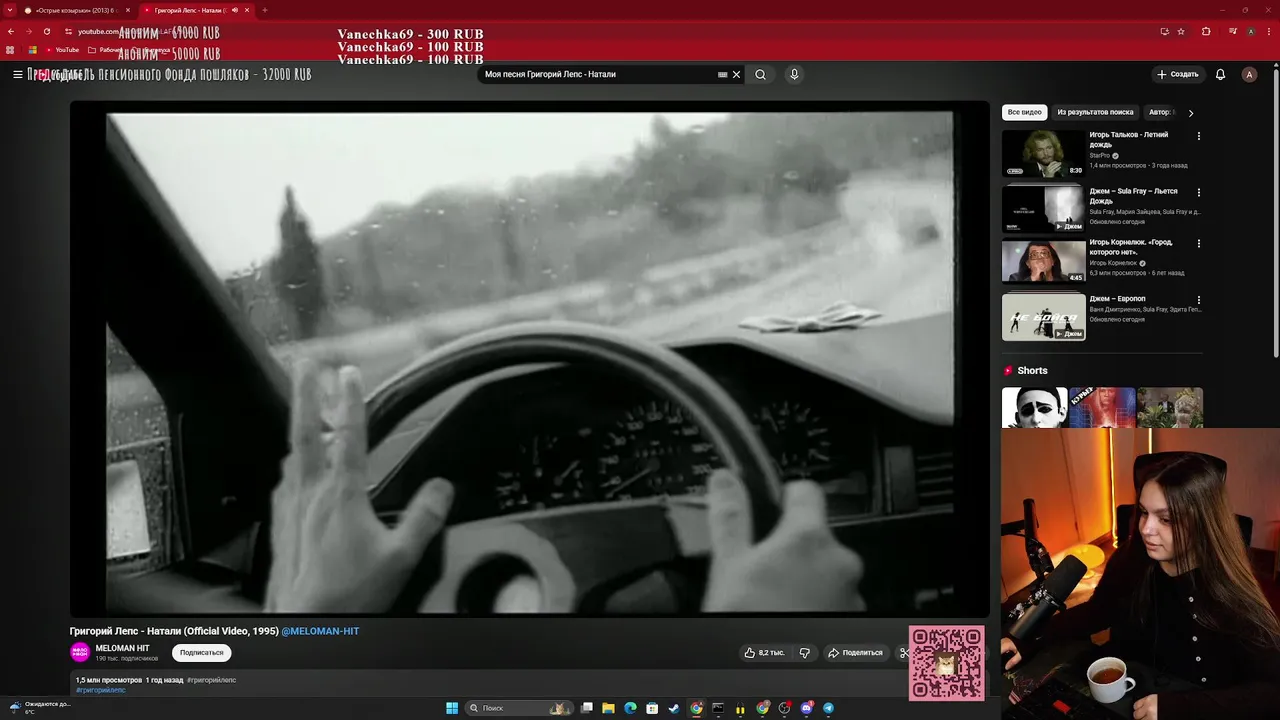Open the Chrome tab search dropdown

(x=9, y=10)
